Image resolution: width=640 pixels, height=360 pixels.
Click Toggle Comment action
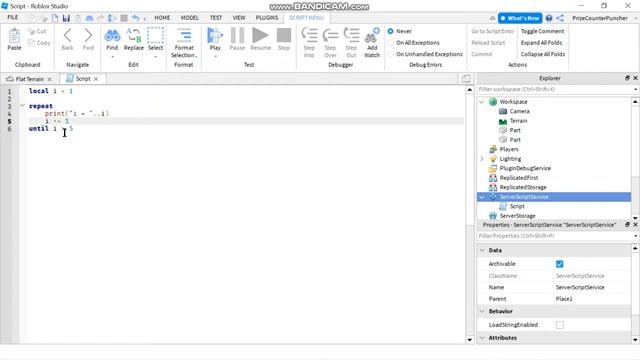coord(542,31)
